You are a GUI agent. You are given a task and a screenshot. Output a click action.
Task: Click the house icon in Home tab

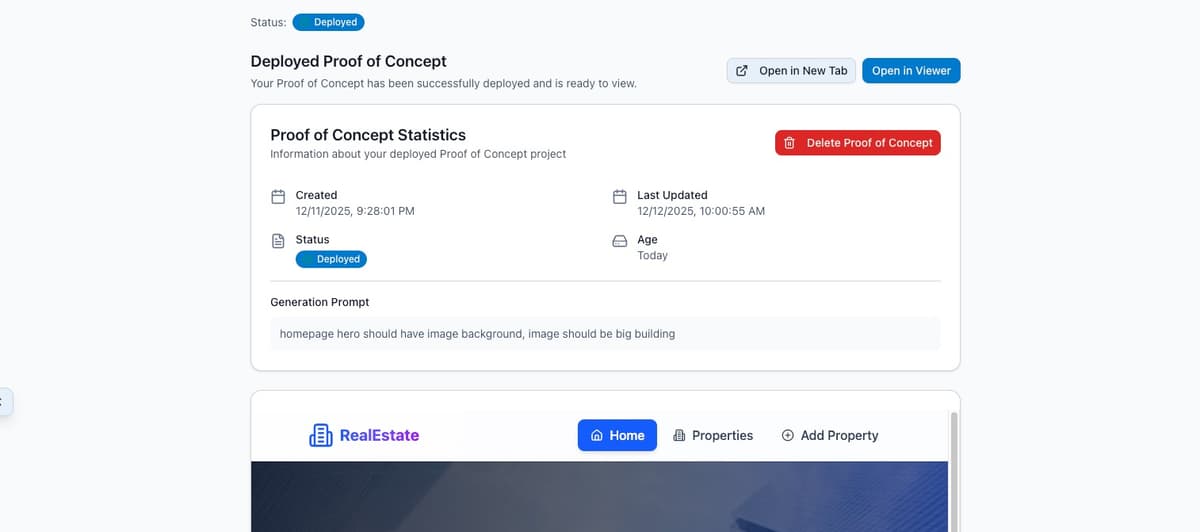click(597, 436)
